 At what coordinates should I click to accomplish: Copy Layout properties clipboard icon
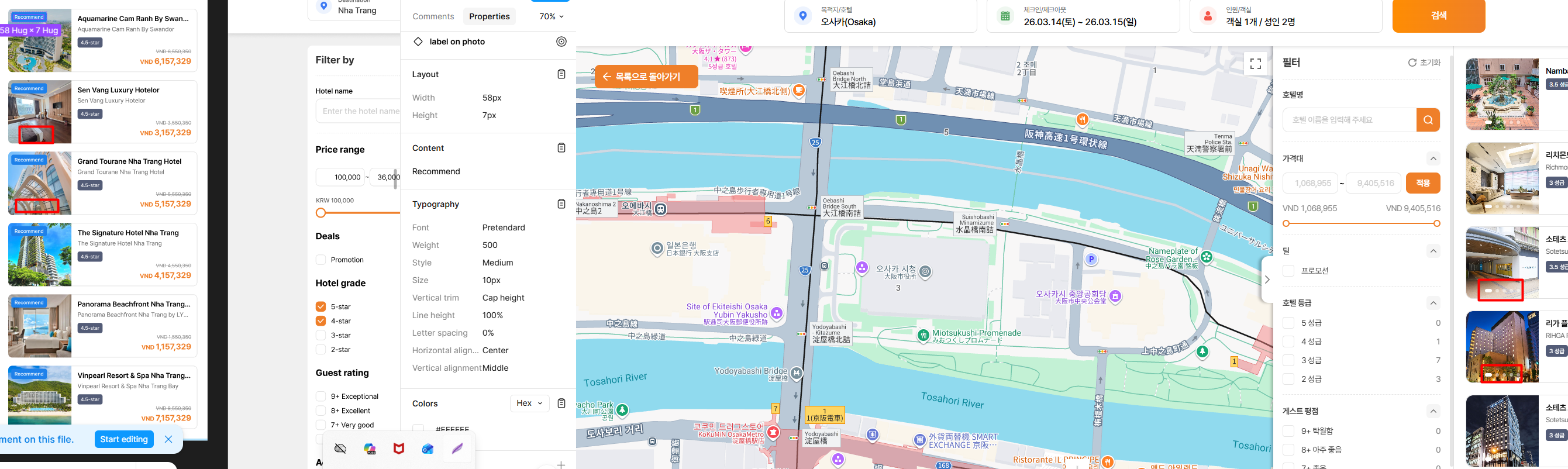pos(561,74)
